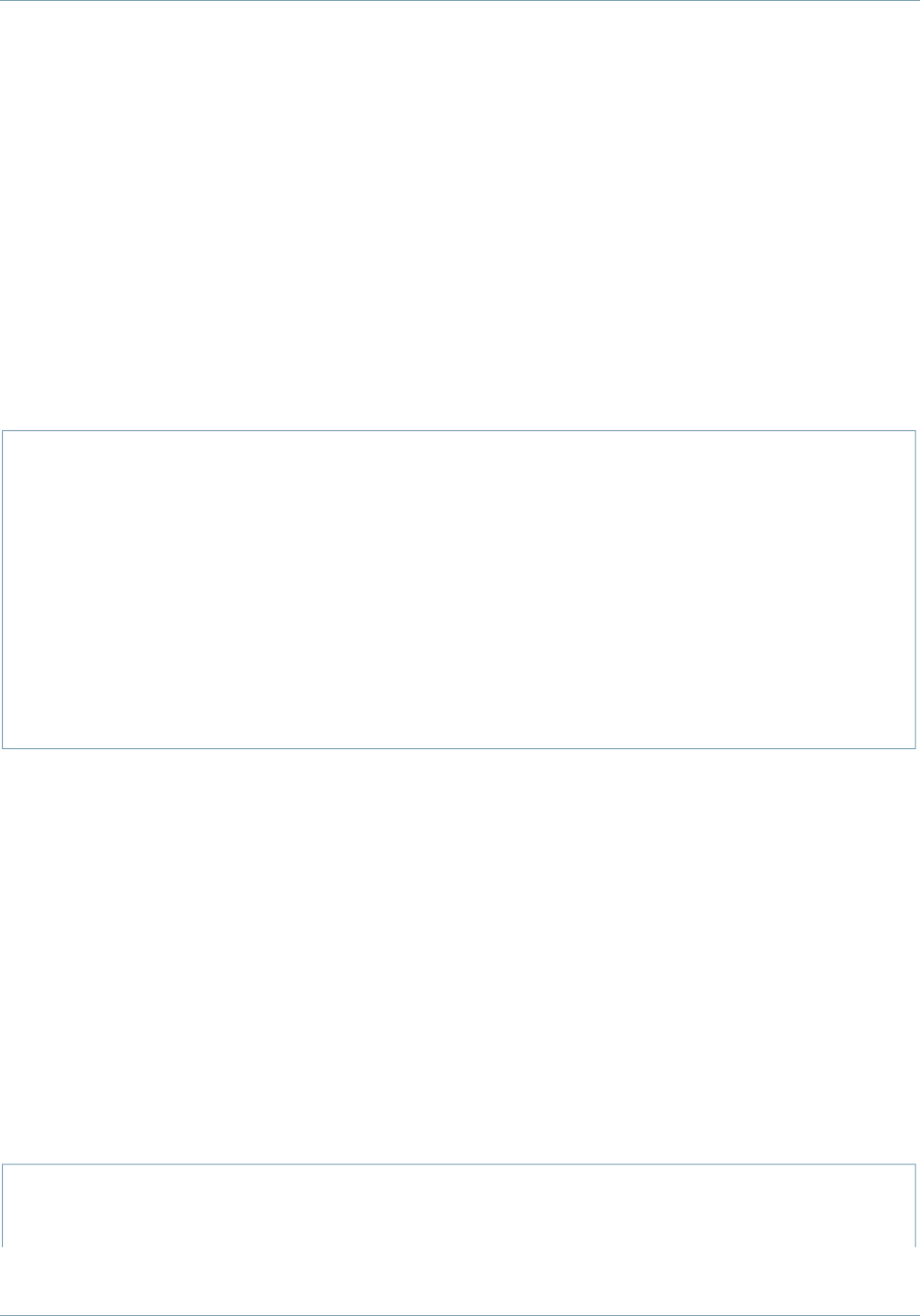Click the right border of the lower box
This screenshot has height=1316, width=920.
(914, 1206)
